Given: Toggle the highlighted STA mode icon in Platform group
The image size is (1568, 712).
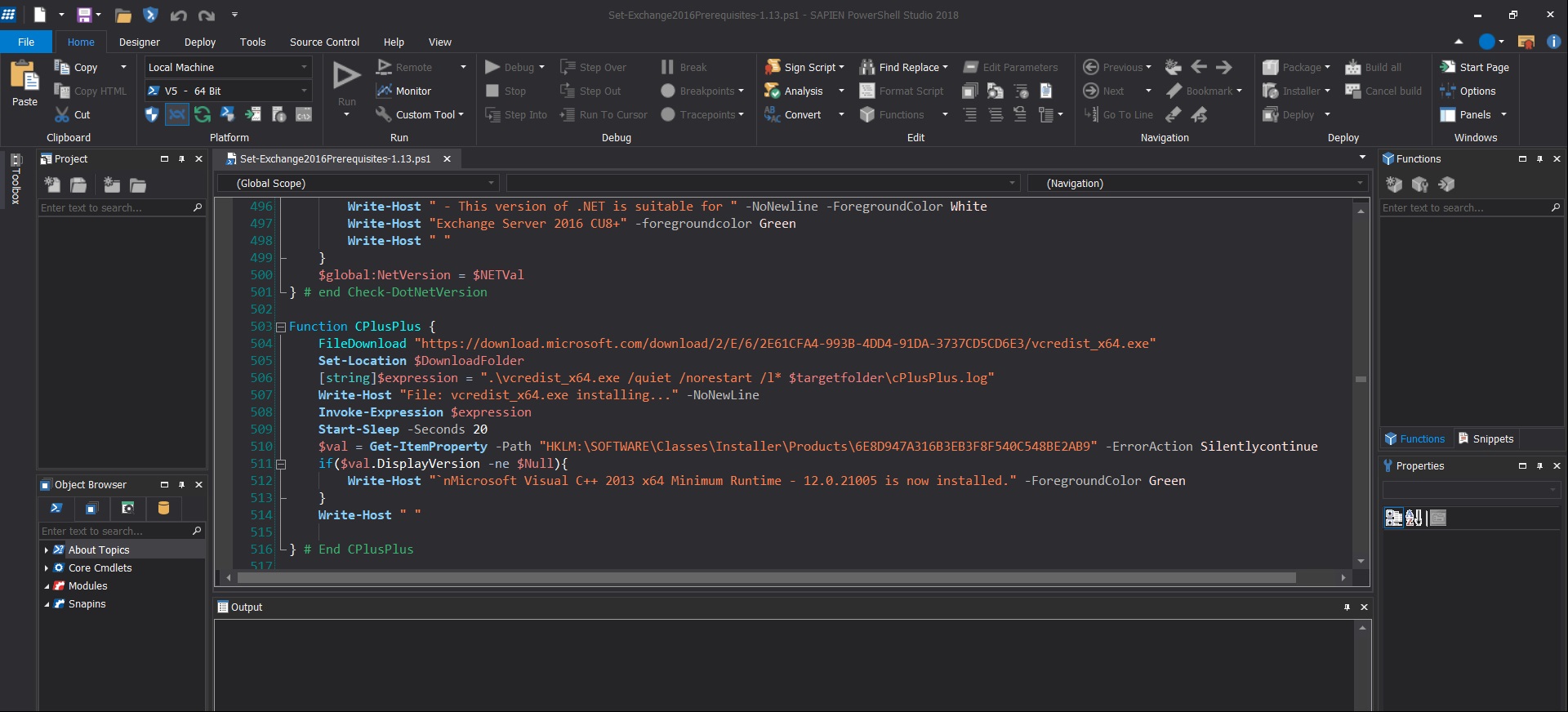Looking at the screenshot, I should [x=177, y=114].
